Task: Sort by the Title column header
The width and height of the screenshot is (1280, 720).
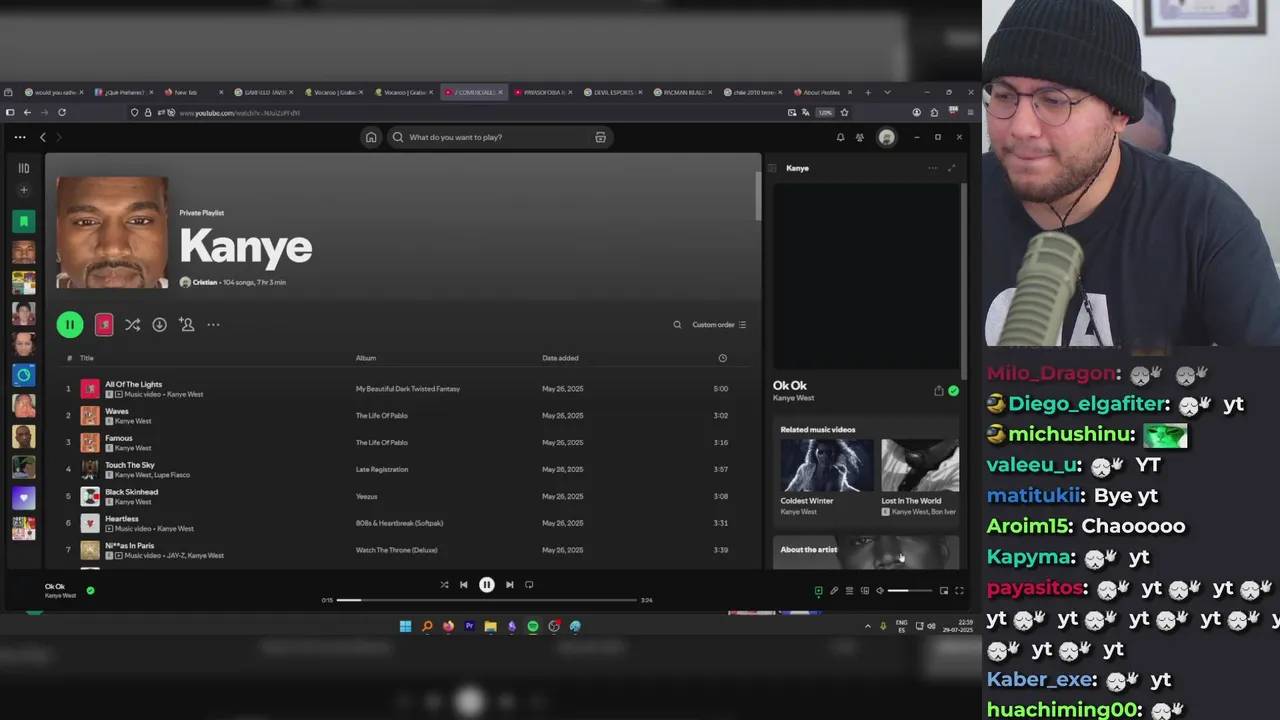Action: click(x=87, y=358)
